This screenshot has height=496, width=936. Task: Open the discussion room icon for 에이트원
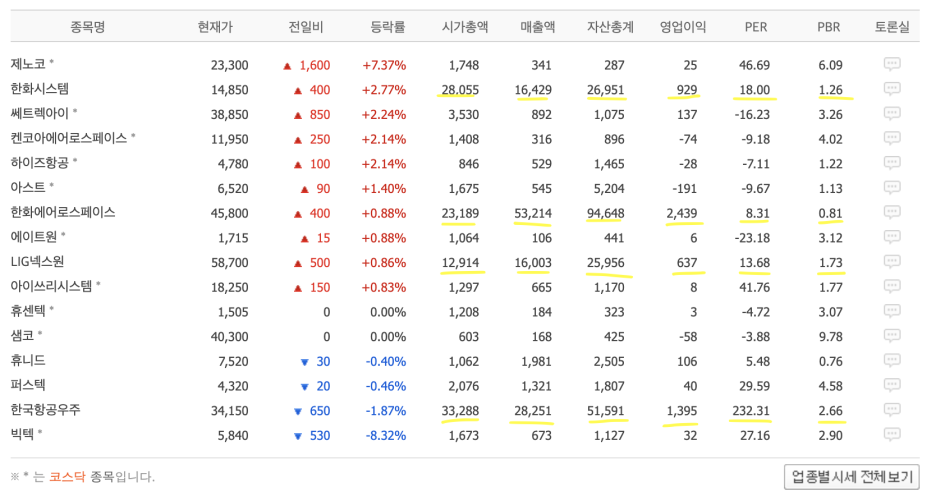(892, 238)
